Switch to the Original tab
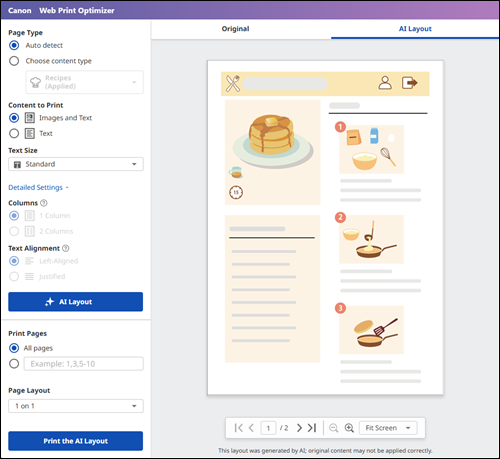The image size is (500, 459). click(235, 29)
